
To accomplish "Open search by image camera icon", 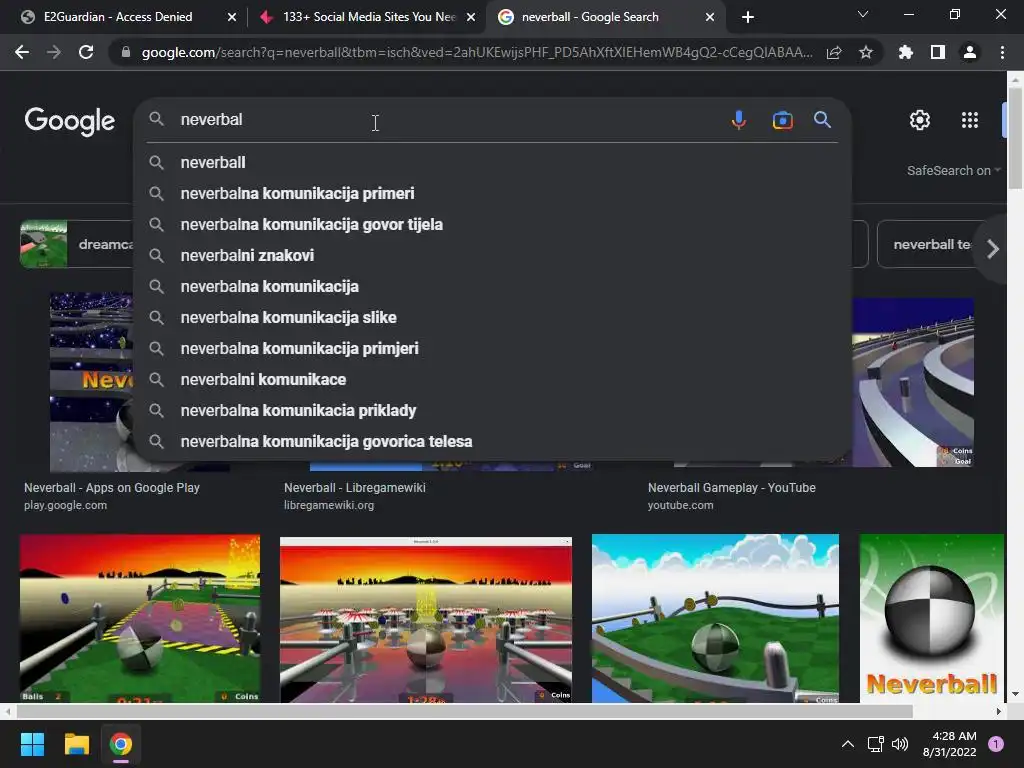I will tap(782, 120).
